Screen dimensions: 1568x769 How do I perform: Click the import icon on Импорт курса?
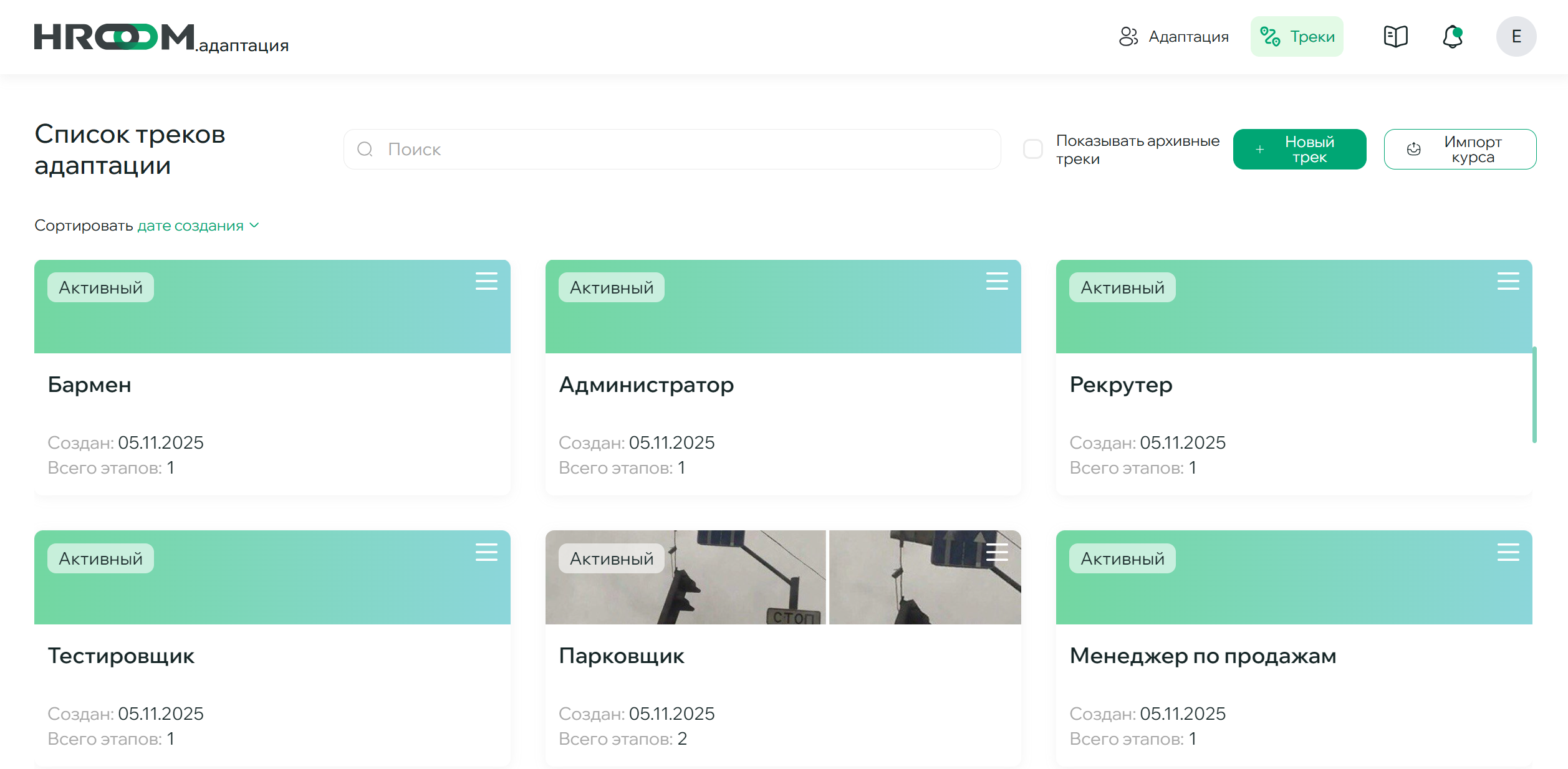1414,149
